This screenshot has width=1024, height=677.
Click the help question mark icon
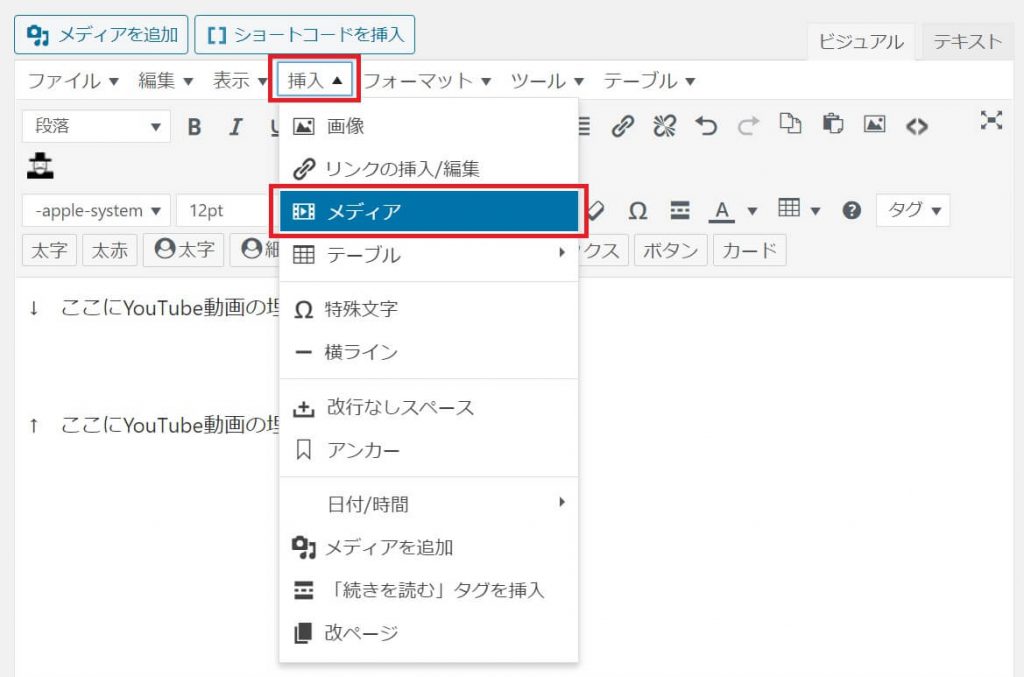click(x=852, y=210)
